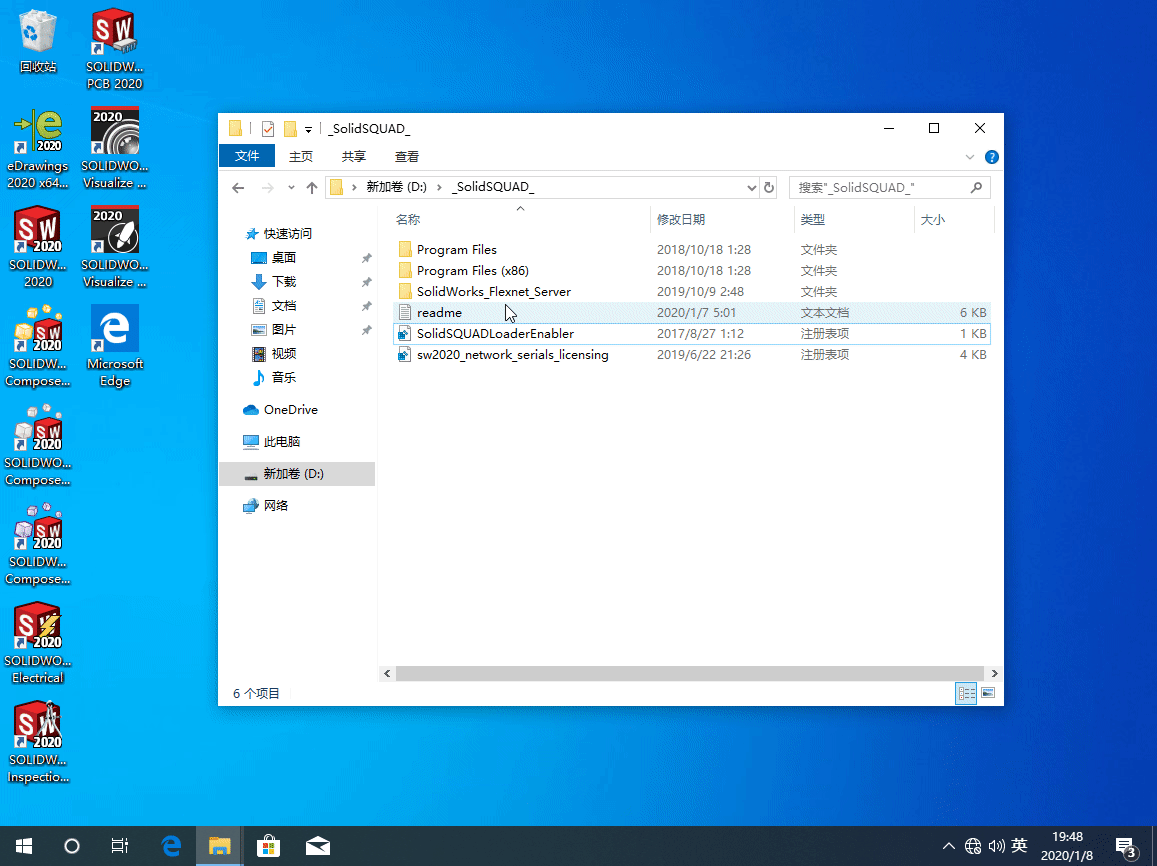Open Microsoft Store from taskbar
The width and height of the screenshot is (1157, 866).
(x=268, y=846)
